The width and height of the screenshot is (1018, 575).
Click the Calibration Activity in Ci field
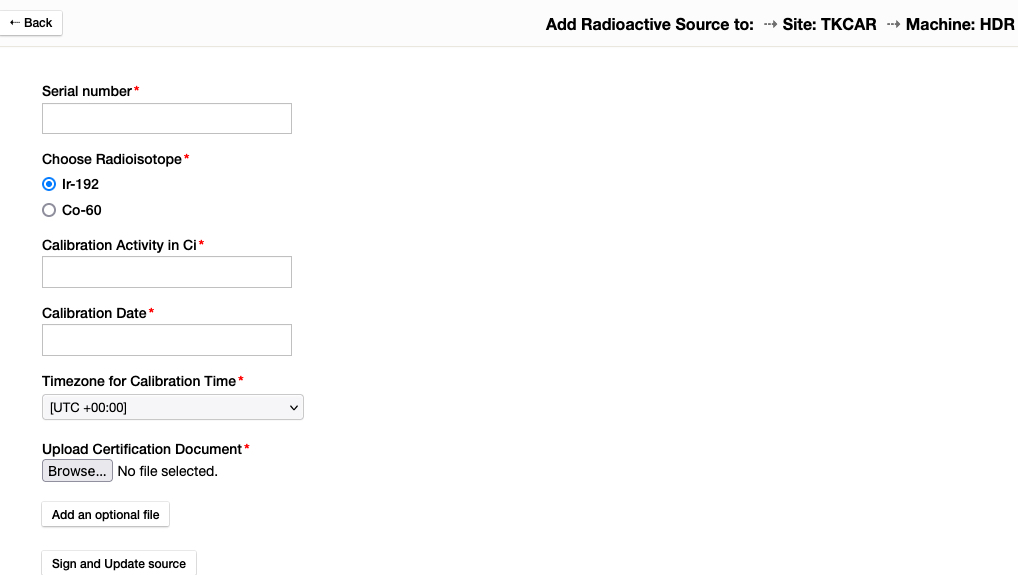click(x=166, y=272)
